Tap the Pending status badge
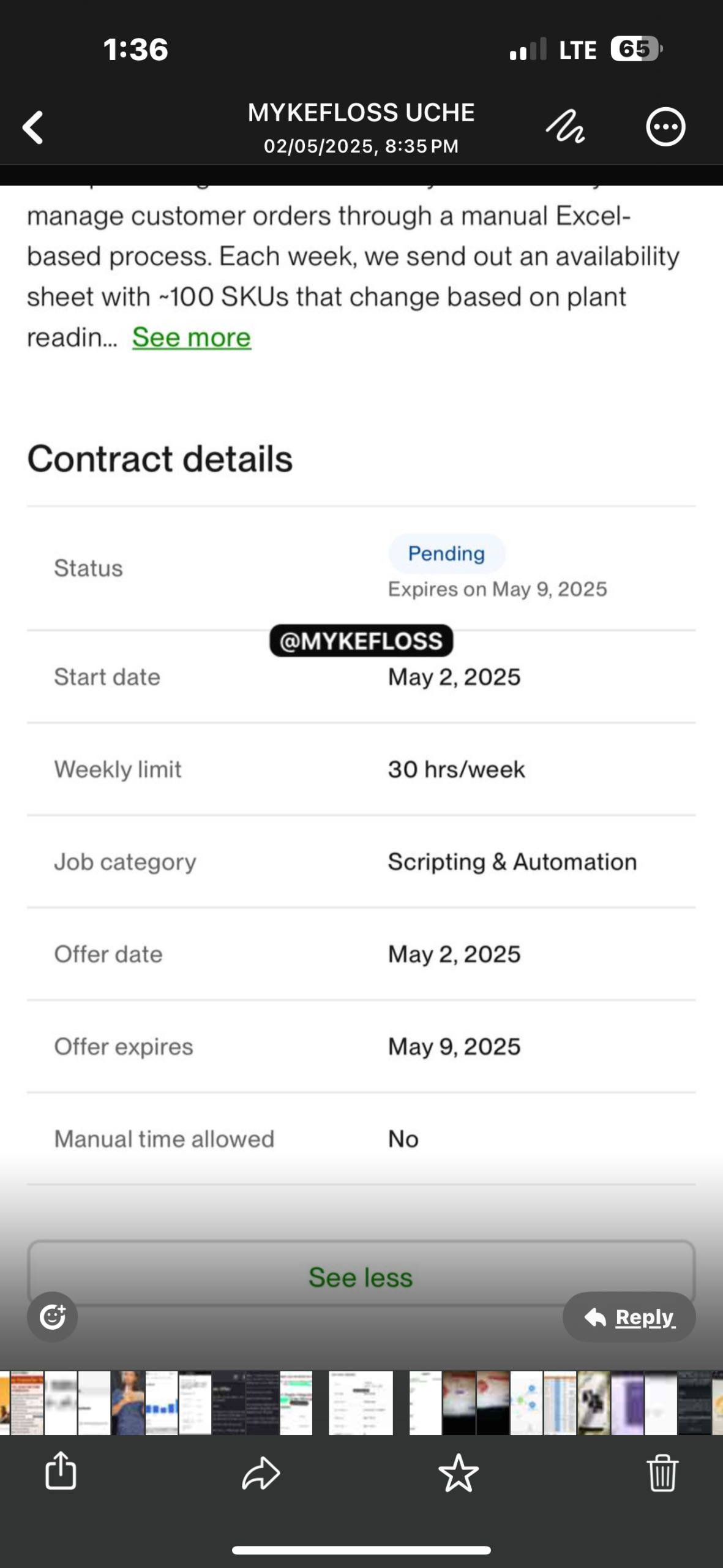723x1568 pixels. [x=446, y=554]
